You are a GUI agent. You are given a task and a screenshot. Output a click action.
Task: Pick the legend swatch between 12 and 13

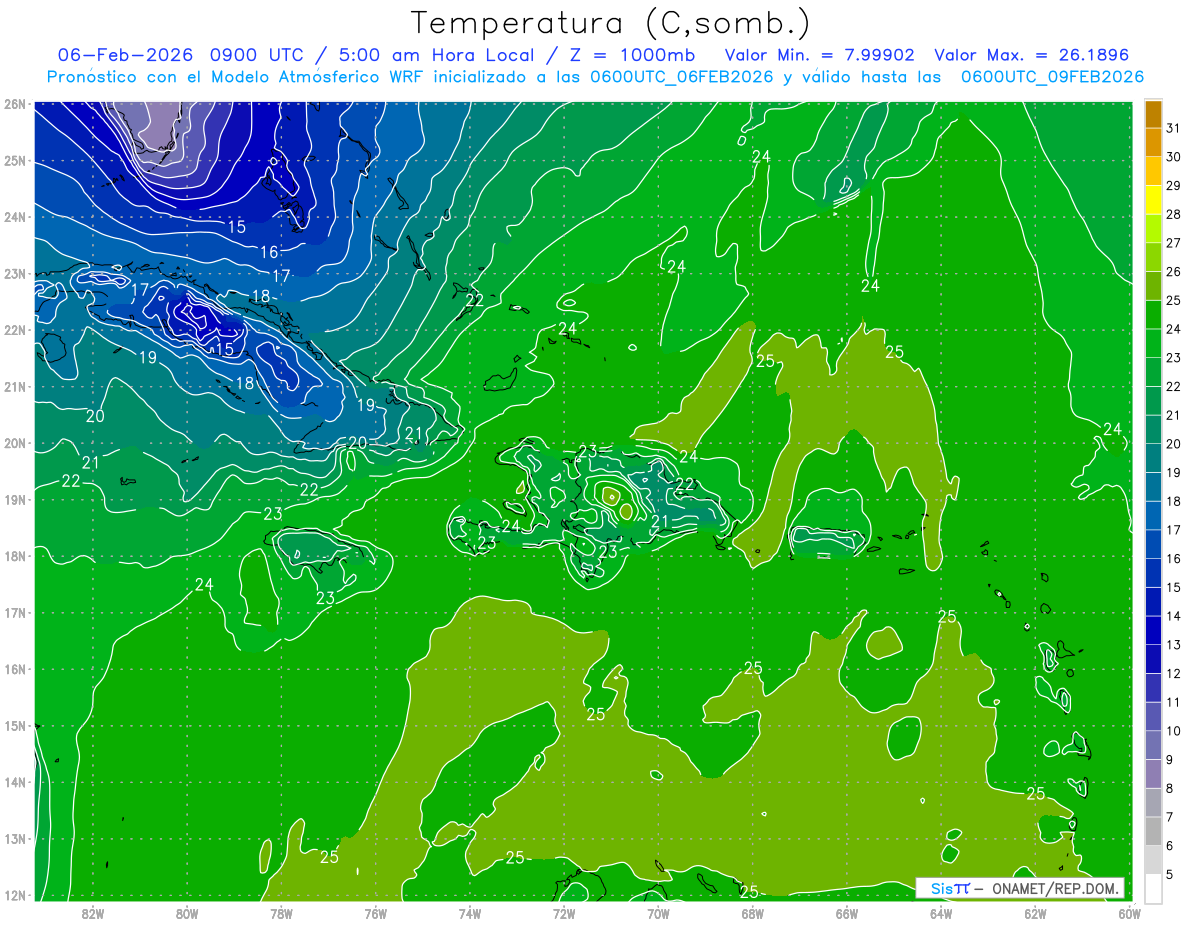[1153, 659]
